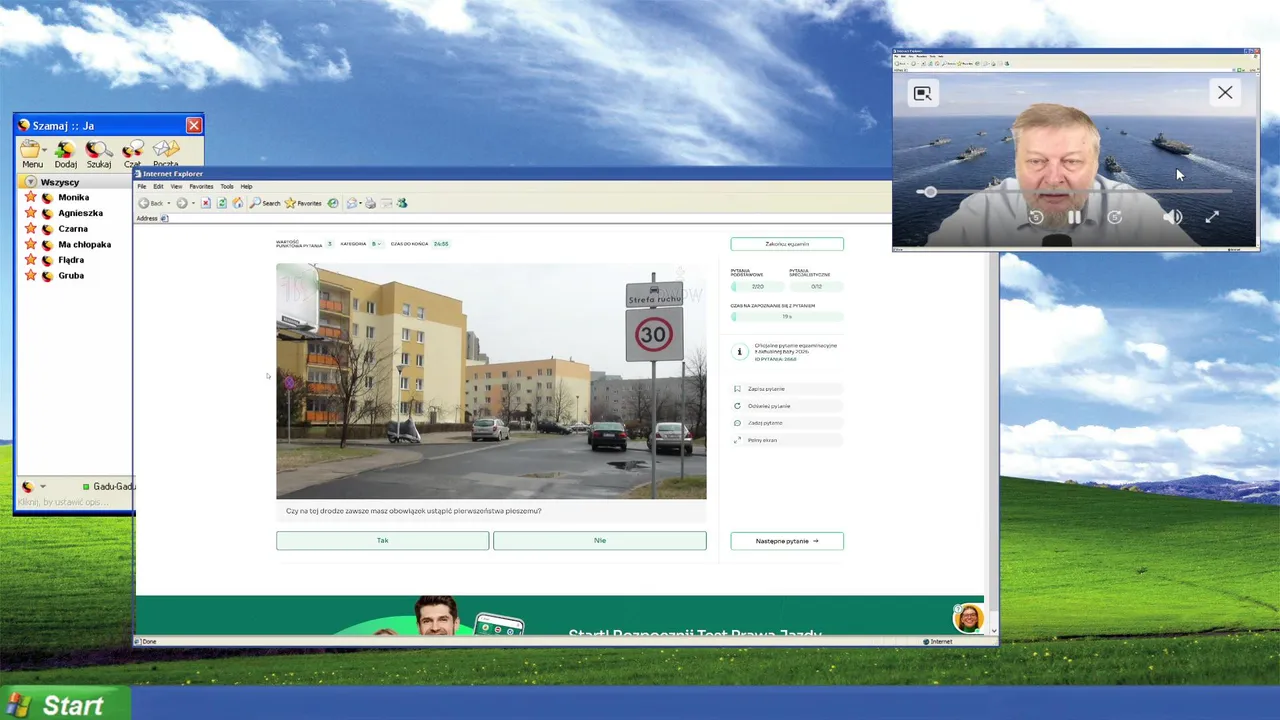
Task: Click the Back button in IE toolbar
Action: (150, 203)
